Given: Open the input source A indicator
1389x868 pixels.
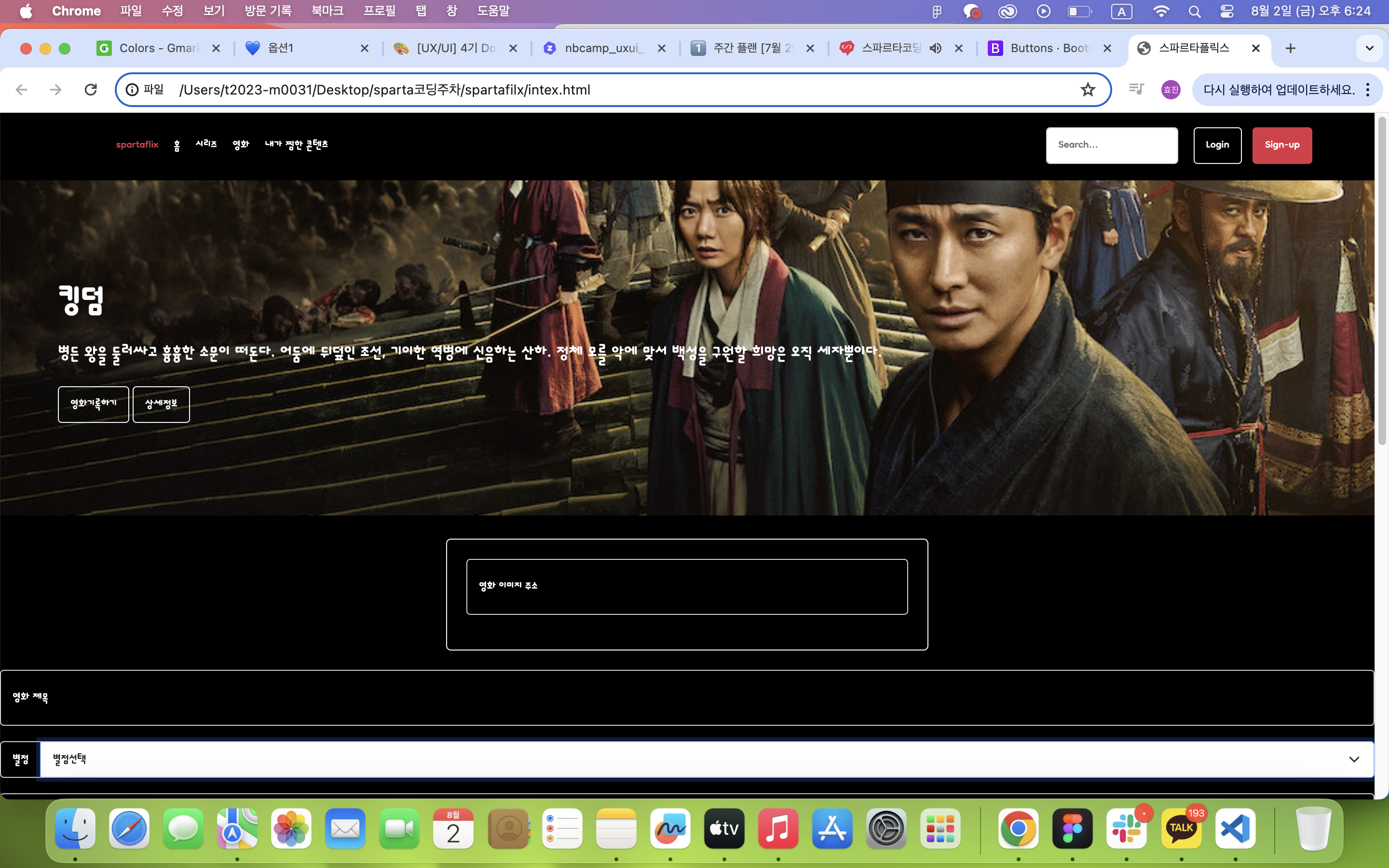Looking at the screenshot, I should (x=1121, y=12).
